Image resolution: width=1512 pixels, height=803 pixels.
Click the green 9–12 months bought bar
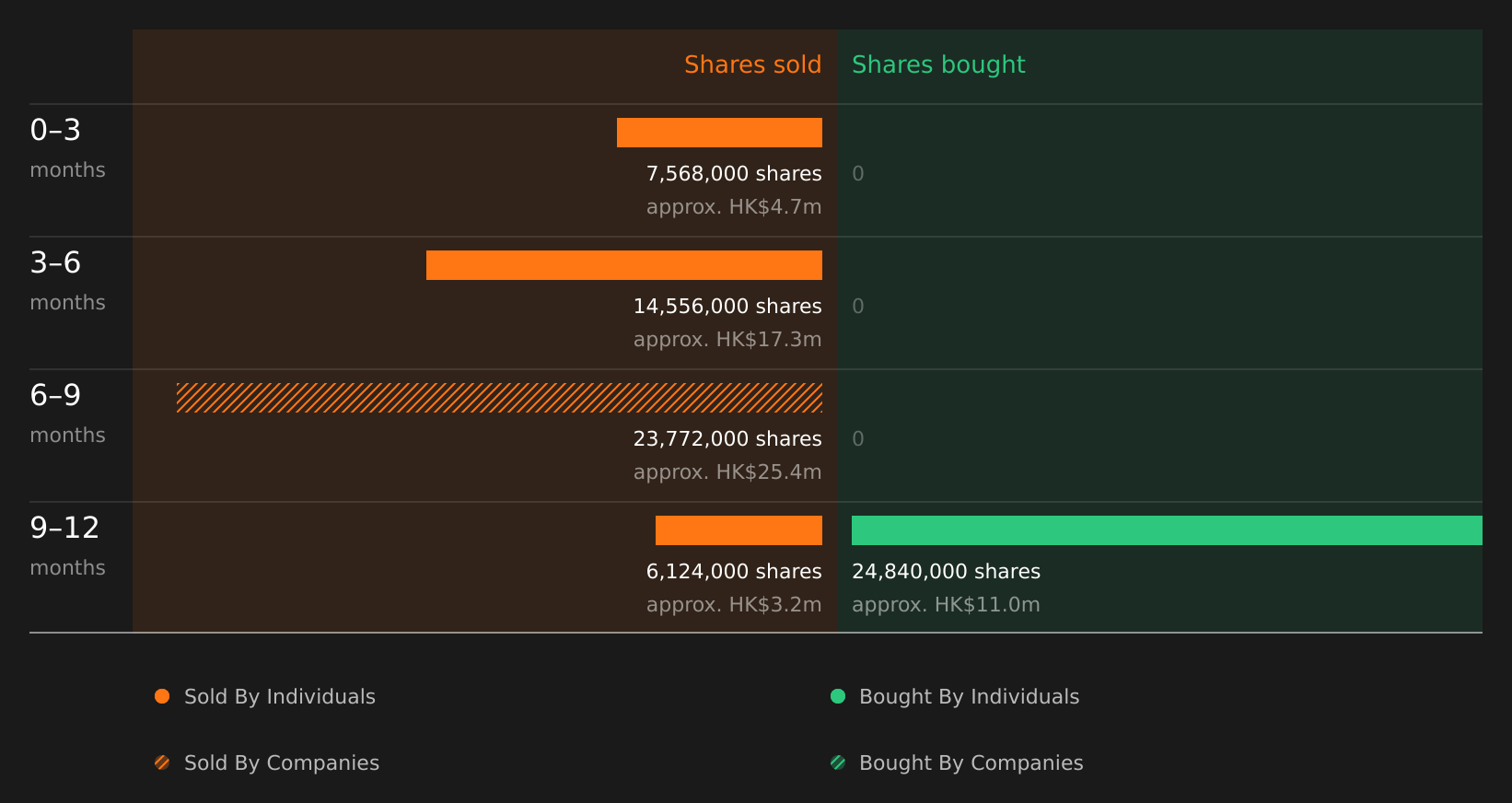pos(1167,530)
